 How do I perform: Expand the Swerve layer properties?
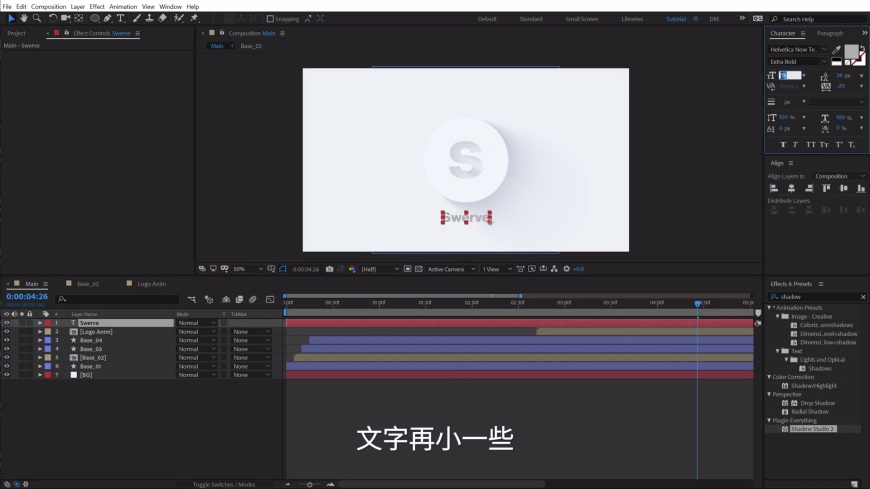[39, 323]
